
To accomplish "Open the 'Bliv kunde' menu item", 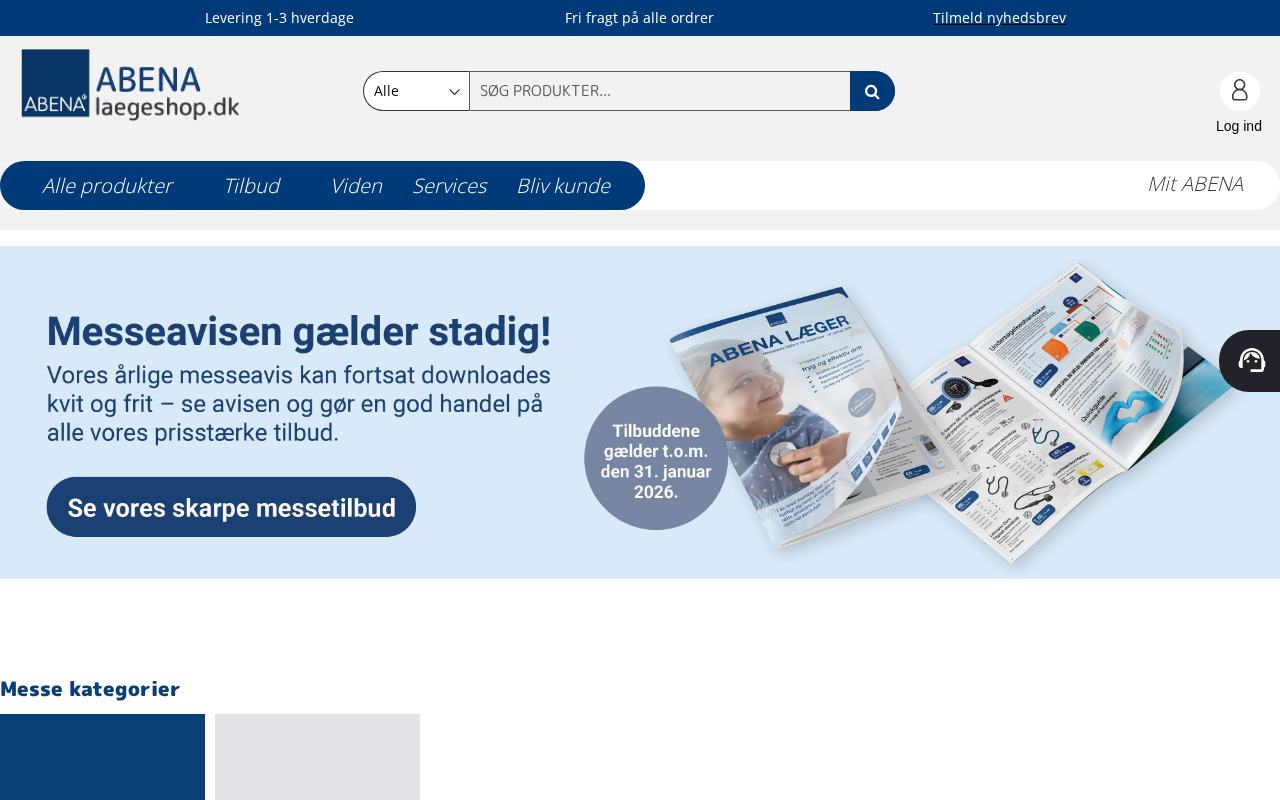I will (563, 186).
